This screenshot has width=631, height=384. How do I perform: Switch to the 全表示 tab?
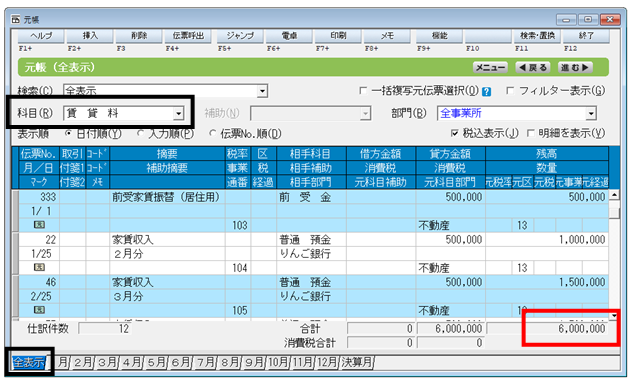28,363
